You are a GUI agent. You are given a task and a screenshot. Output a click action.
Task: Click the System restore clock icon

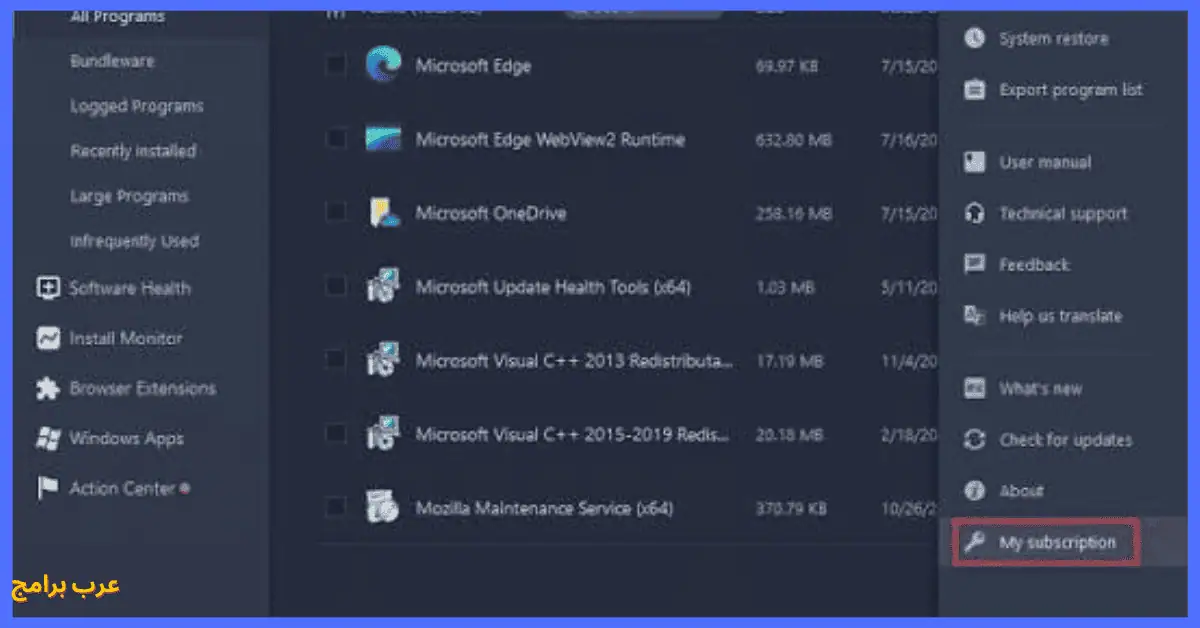click(974, 38)
